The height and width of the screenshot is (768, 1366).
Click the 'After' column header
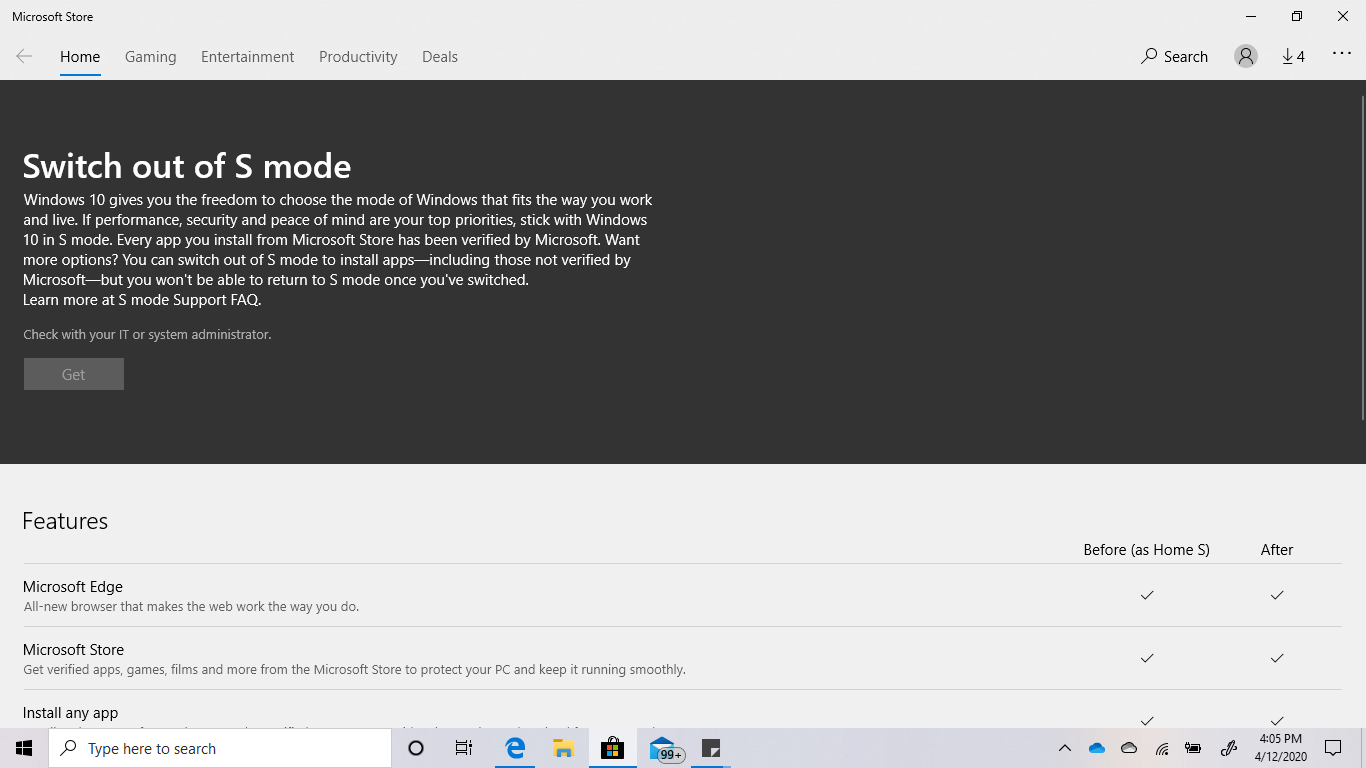point(1277,550)
